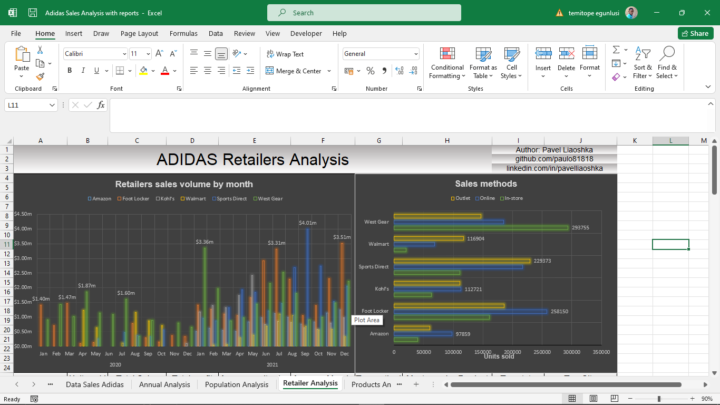Click the Cut scissors icon
The image size is (720, 405).
click(x=40, y=51)
